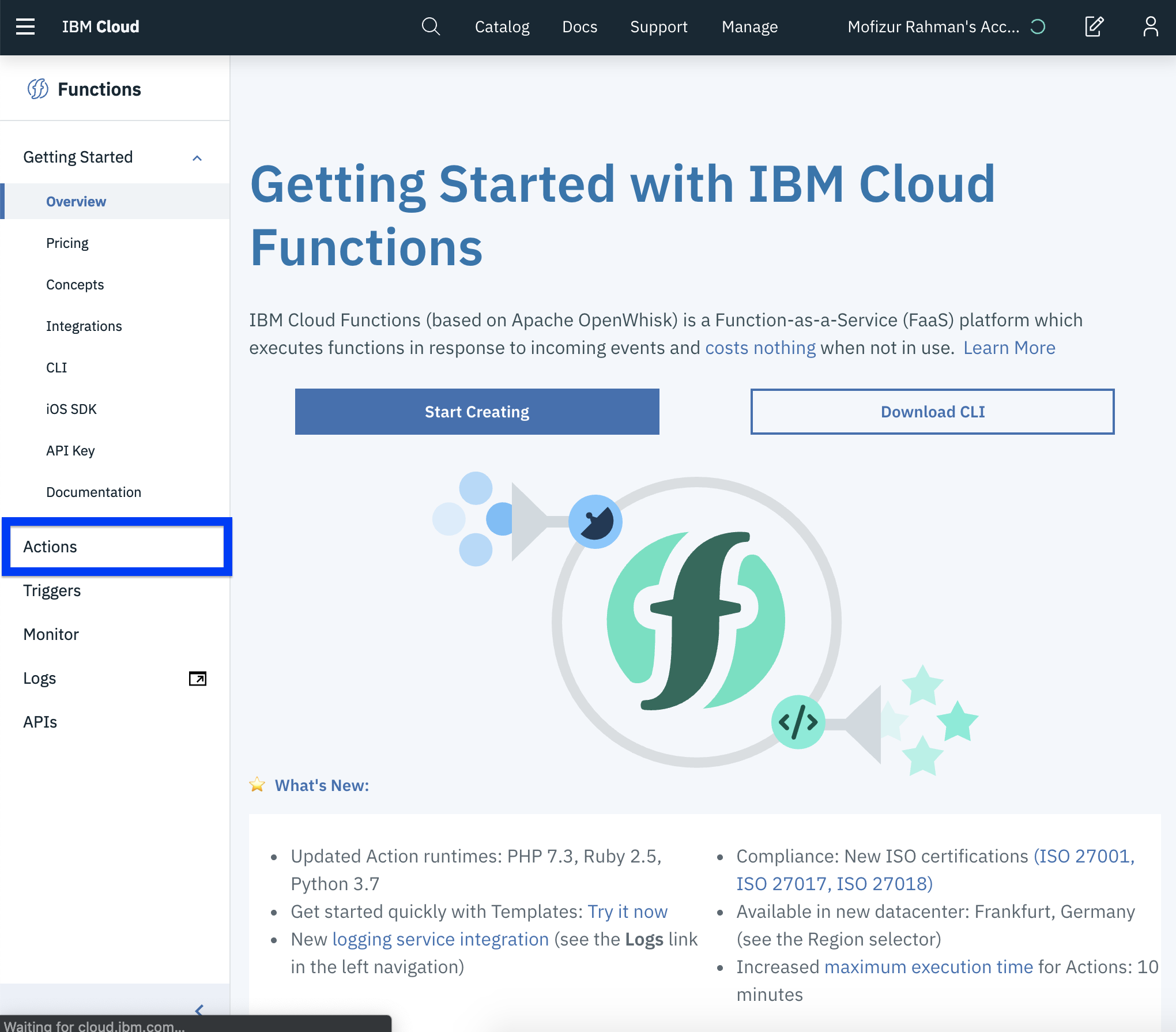Click the Getting Started with IBM Cloud Functions heading

pyautogui.click(x=623, y=215)
